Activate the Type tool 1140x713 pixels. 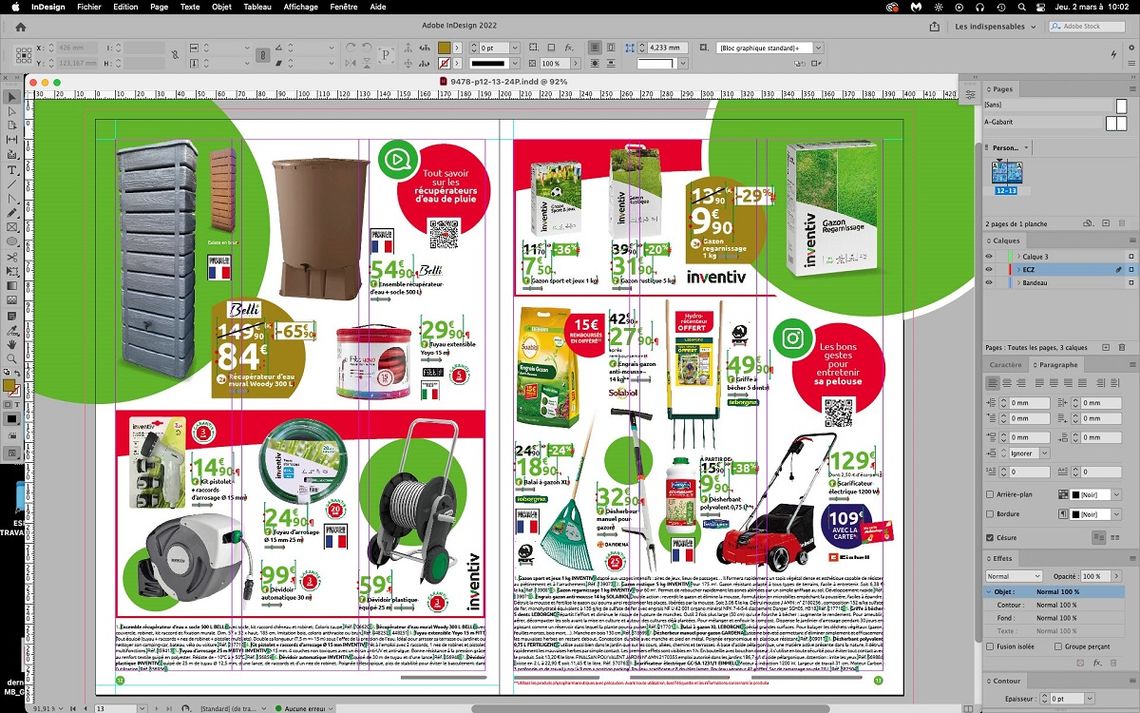coord(11,170)
